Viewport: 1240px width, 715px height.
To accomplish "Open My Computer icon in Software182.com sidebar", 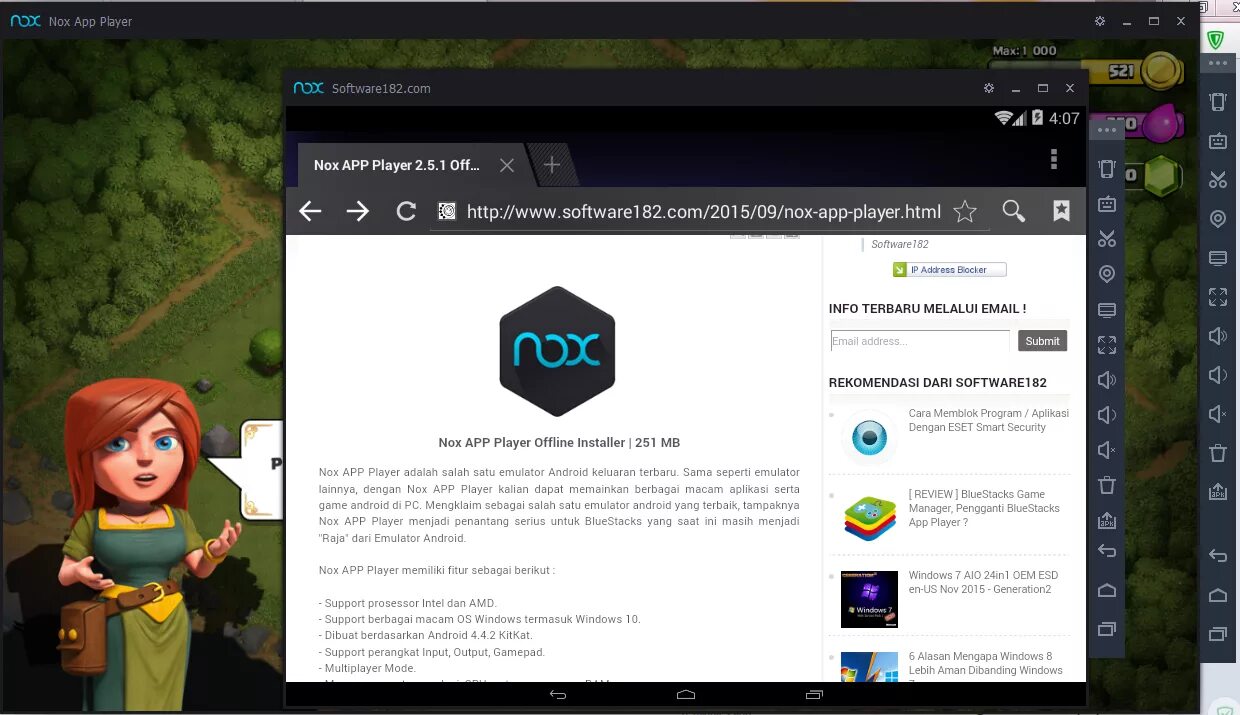I will 1107,310.
